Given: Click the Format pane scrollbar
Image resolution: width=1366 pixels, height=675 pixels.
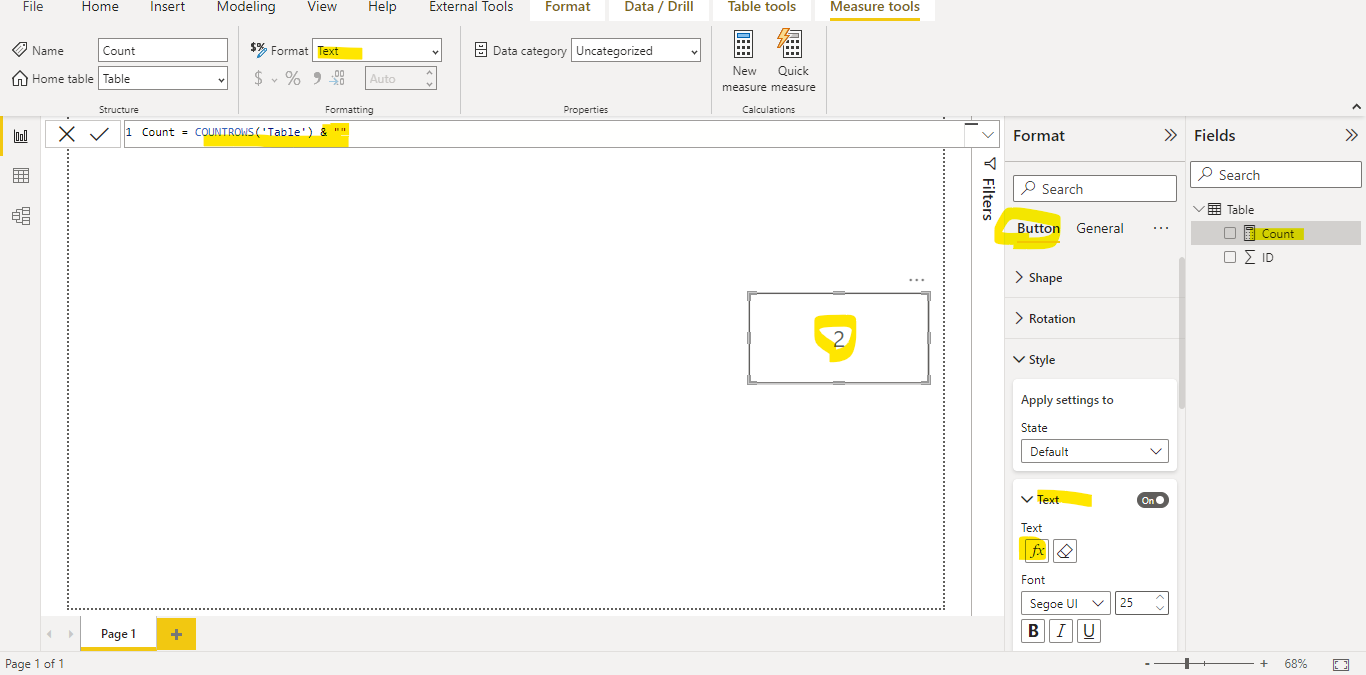Looking at the screenshot, I should pyautogui.click(x=1182, y=333).
